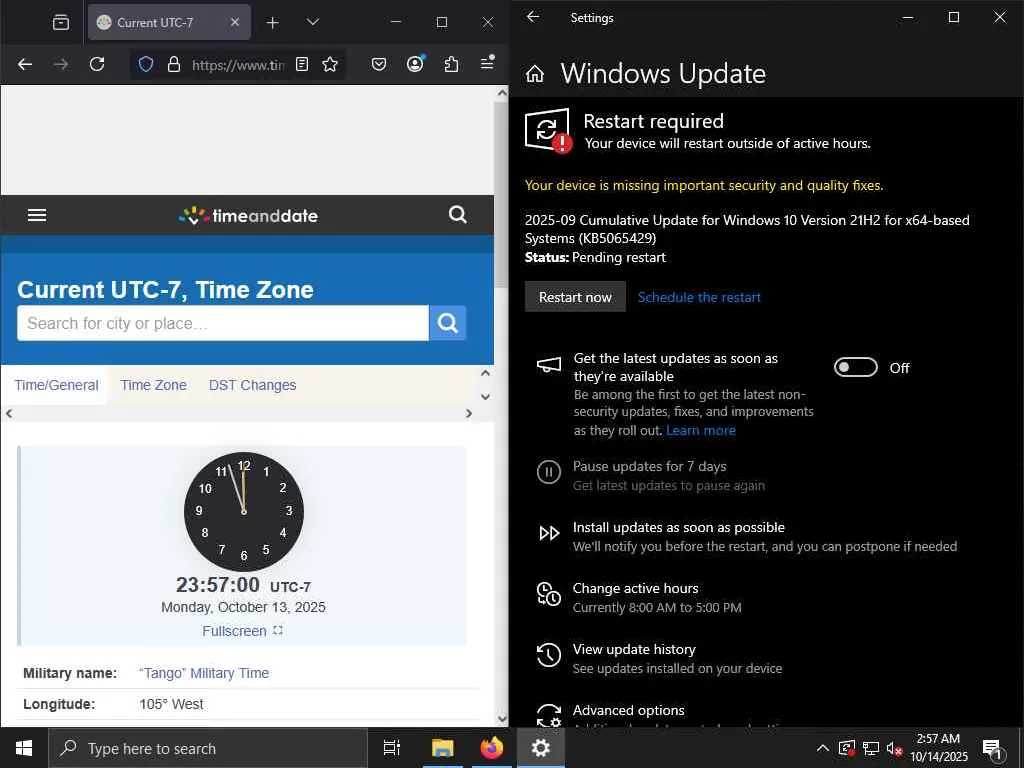
Task: Open the muted volume icon in tray
Action: 894,748
